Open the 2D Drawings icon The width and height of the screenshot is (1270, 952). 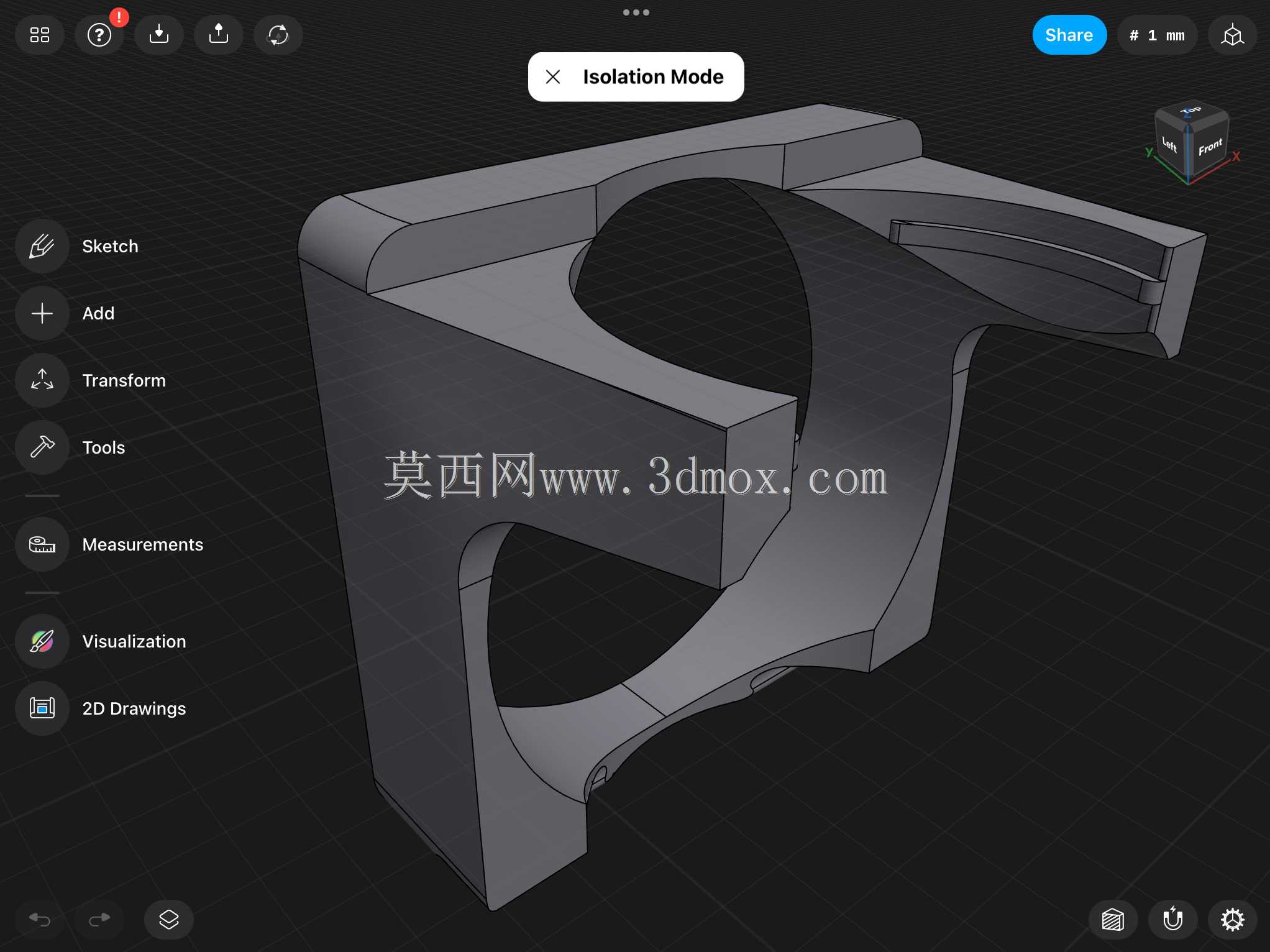(42, 708)
